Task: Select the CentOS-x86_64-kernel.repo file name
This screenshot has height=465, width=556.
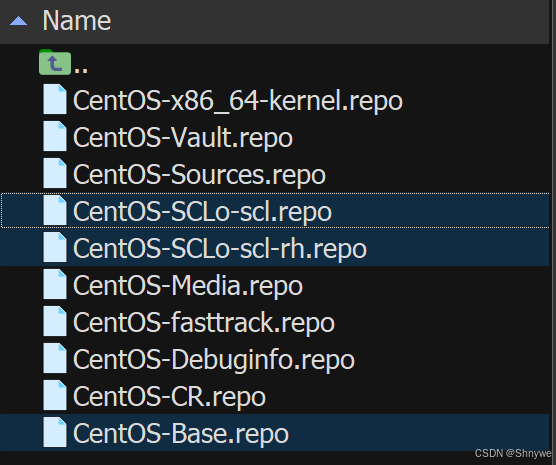Action: click(x=238, y=101)
